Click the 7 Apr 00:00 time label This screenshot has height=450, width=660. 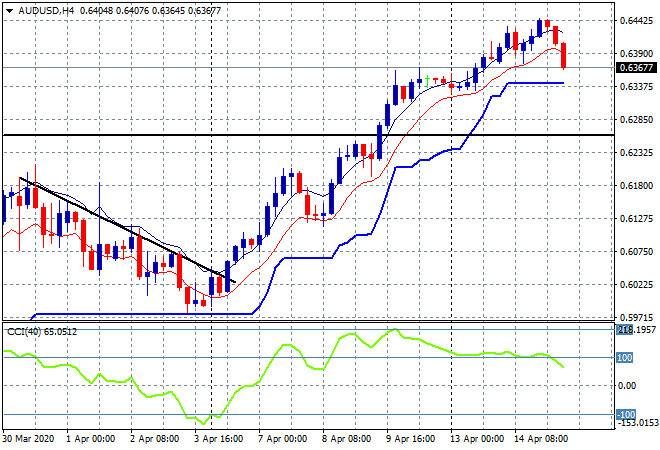(x=282, y=439)
